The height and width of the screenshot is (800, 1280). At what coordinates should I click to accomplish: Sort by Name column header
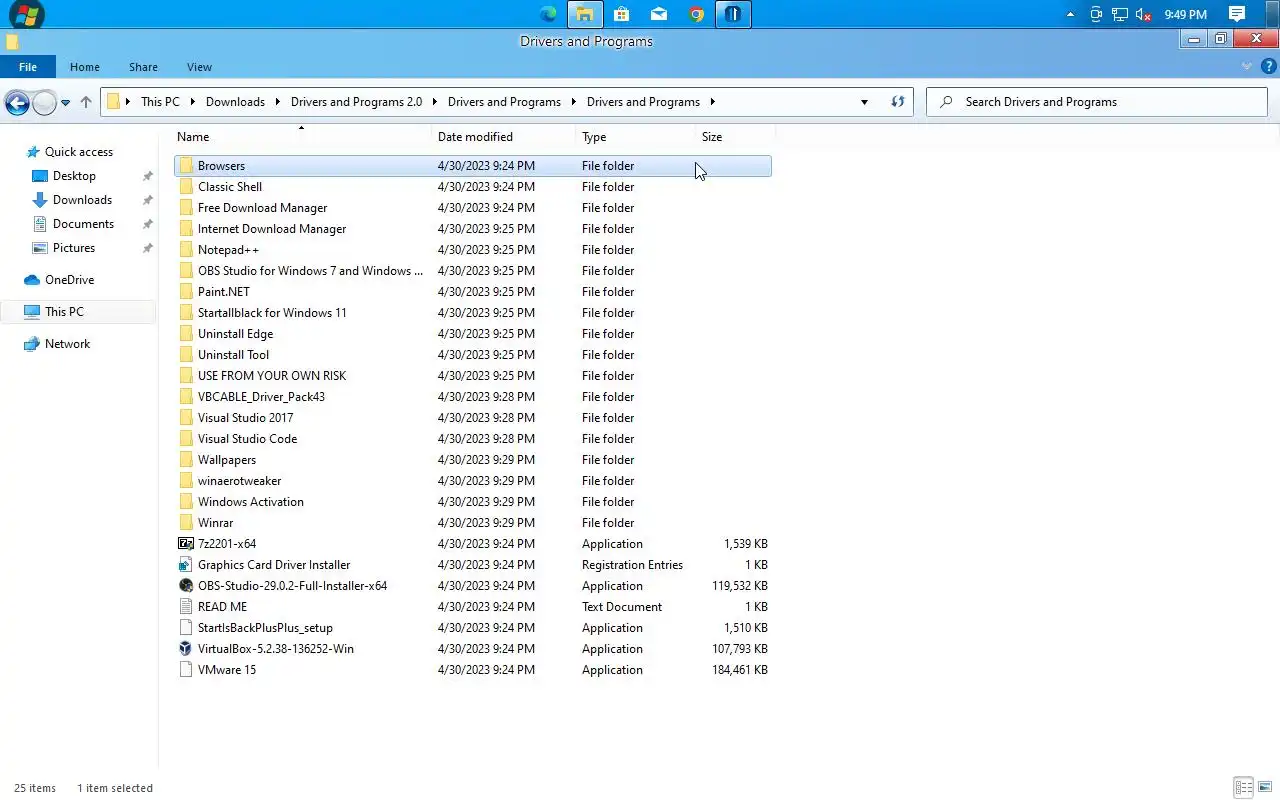[x=193, y=137]
